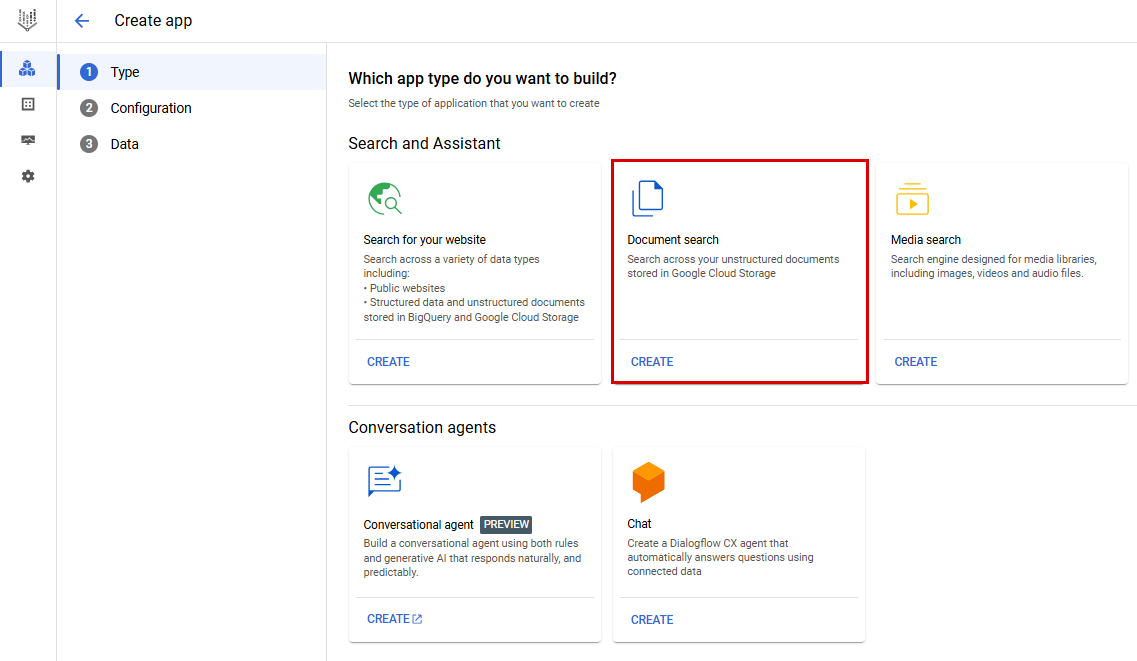The width and height of the screenshot is (1137, 661).
Task: Click CREATE under Search for your website
Action: (388, 361)
